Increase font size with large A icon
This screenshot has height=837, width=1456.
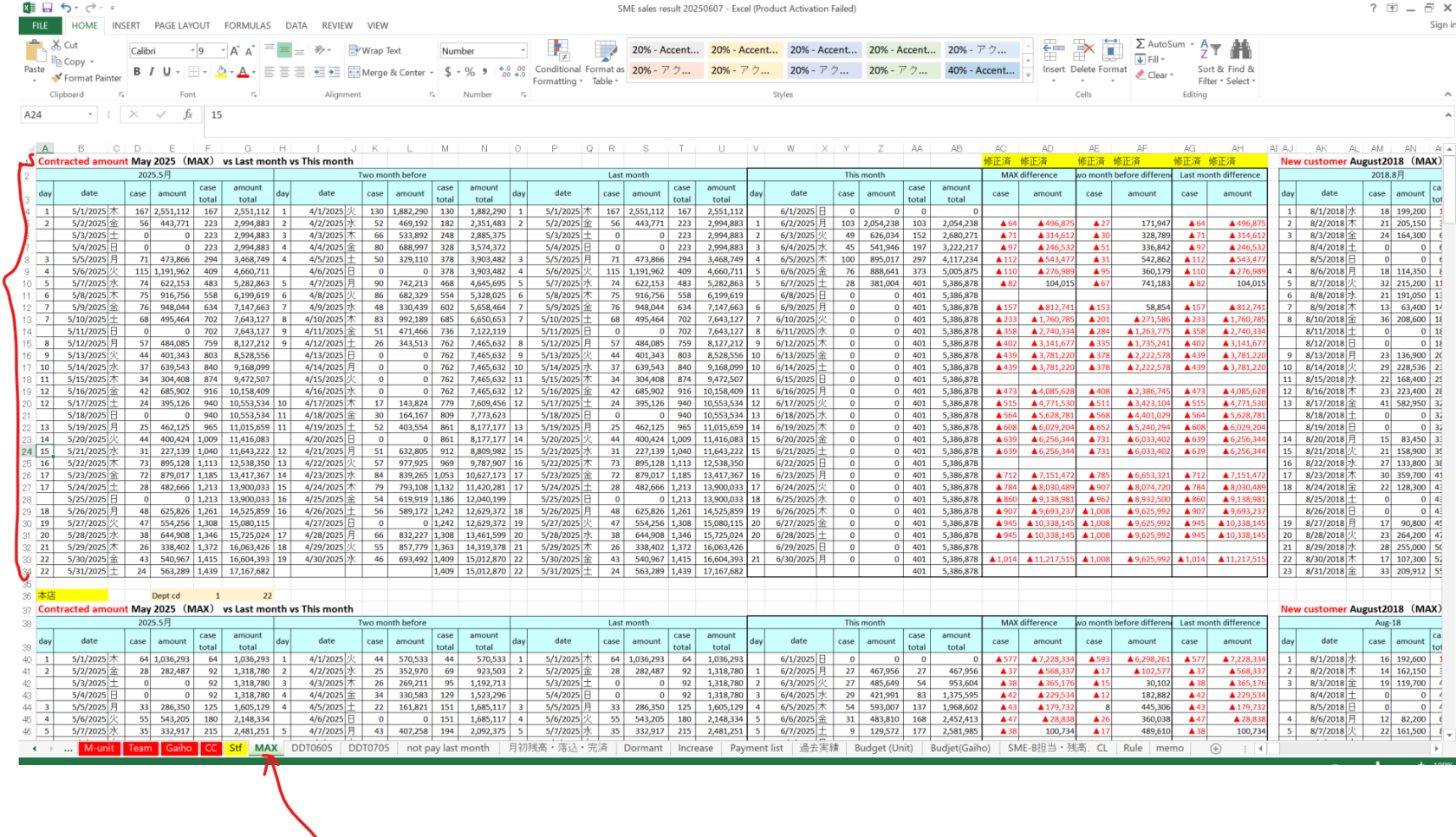click(234, 50)
